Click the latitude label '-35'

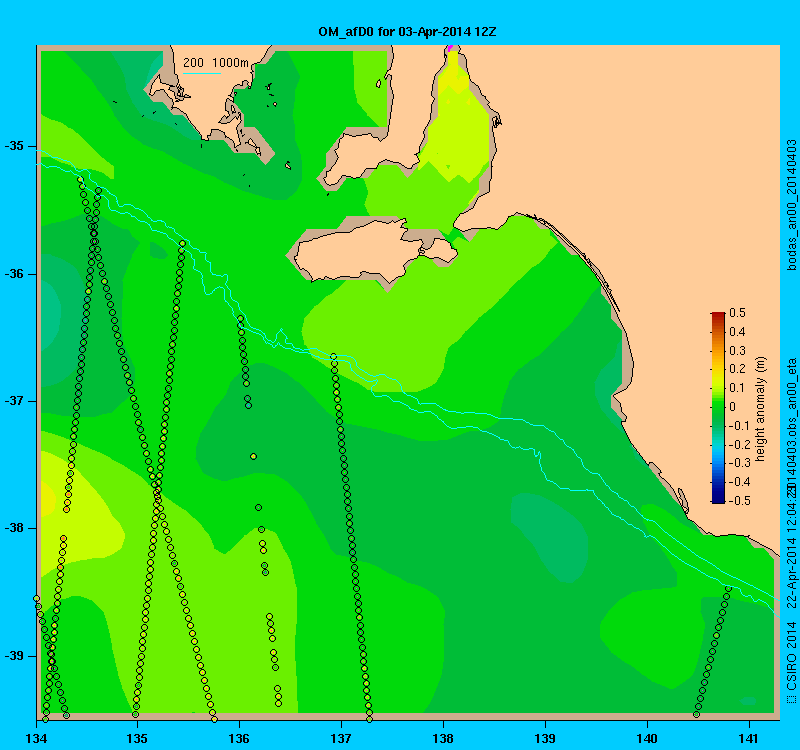tap(14, 146)
